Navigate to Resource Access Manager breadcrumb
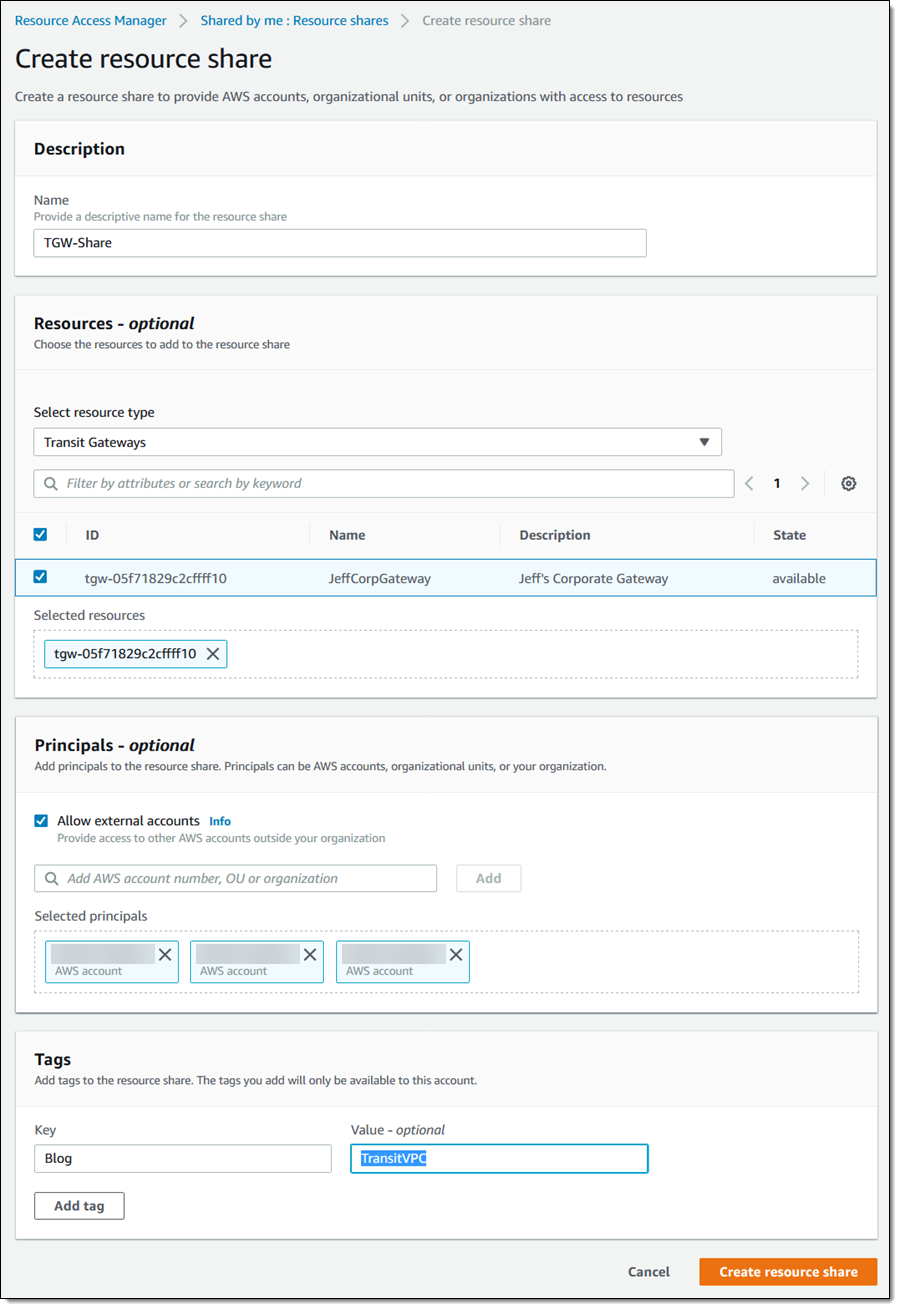Viewport: 900px width, 1309px height. (90, 21)
